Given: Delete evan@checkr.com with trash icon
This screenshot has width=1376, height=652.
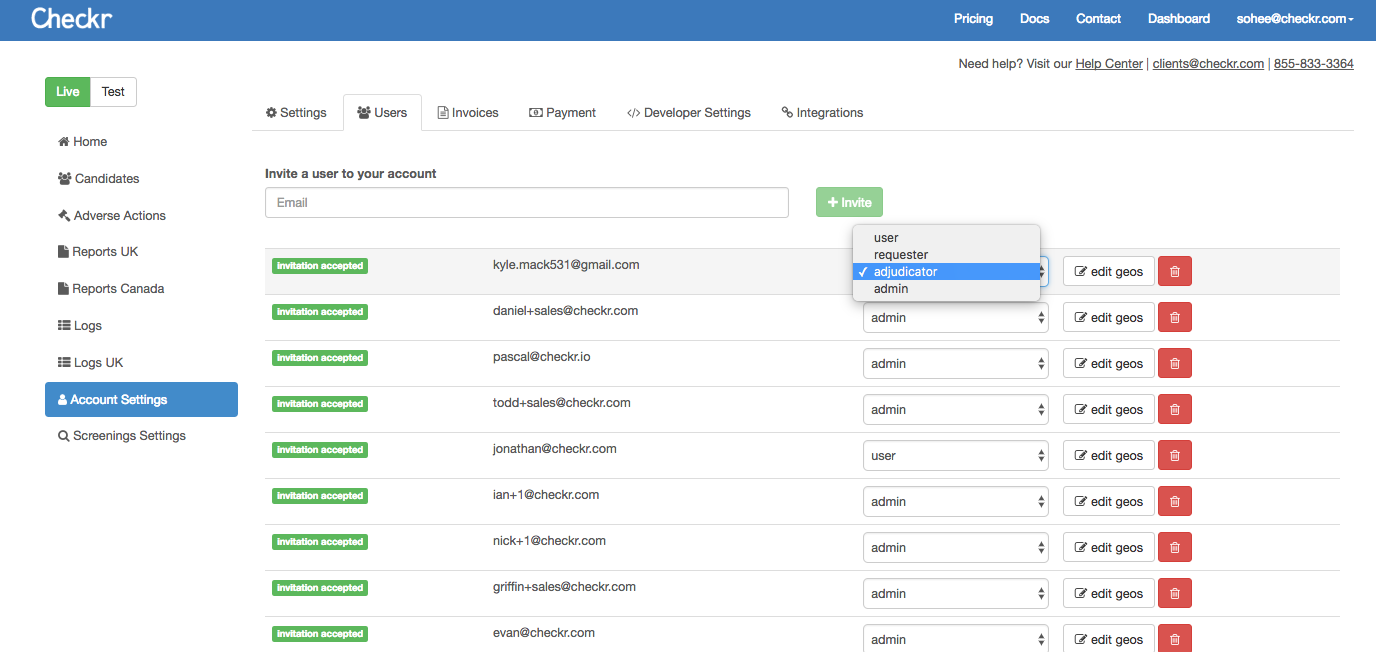Looking at the screenshot, I should [x=1175, y=640].
